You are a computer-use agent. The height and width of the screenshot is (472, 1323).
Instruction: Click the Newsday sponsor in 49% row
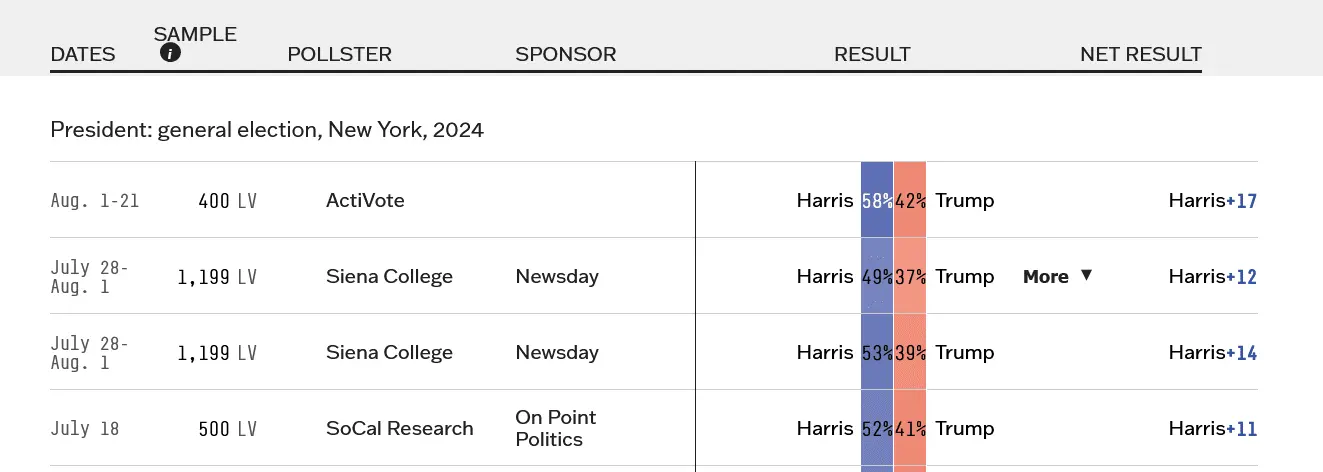pos(556,276)
